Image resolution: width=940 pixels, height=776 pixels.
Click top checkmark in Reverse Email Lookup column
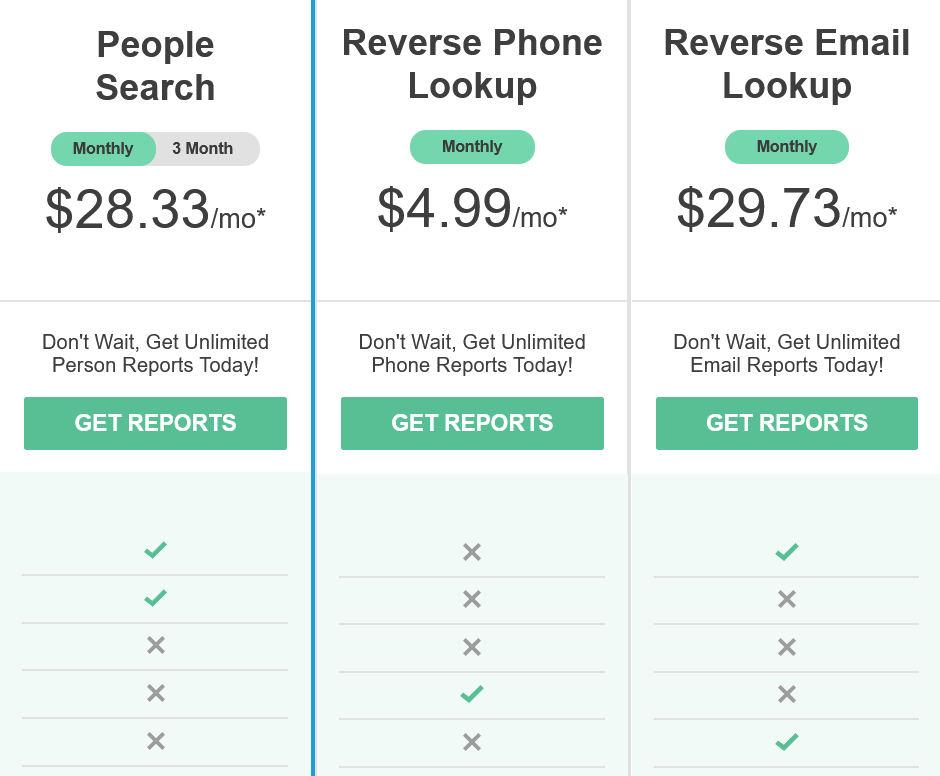pos(787,551)
